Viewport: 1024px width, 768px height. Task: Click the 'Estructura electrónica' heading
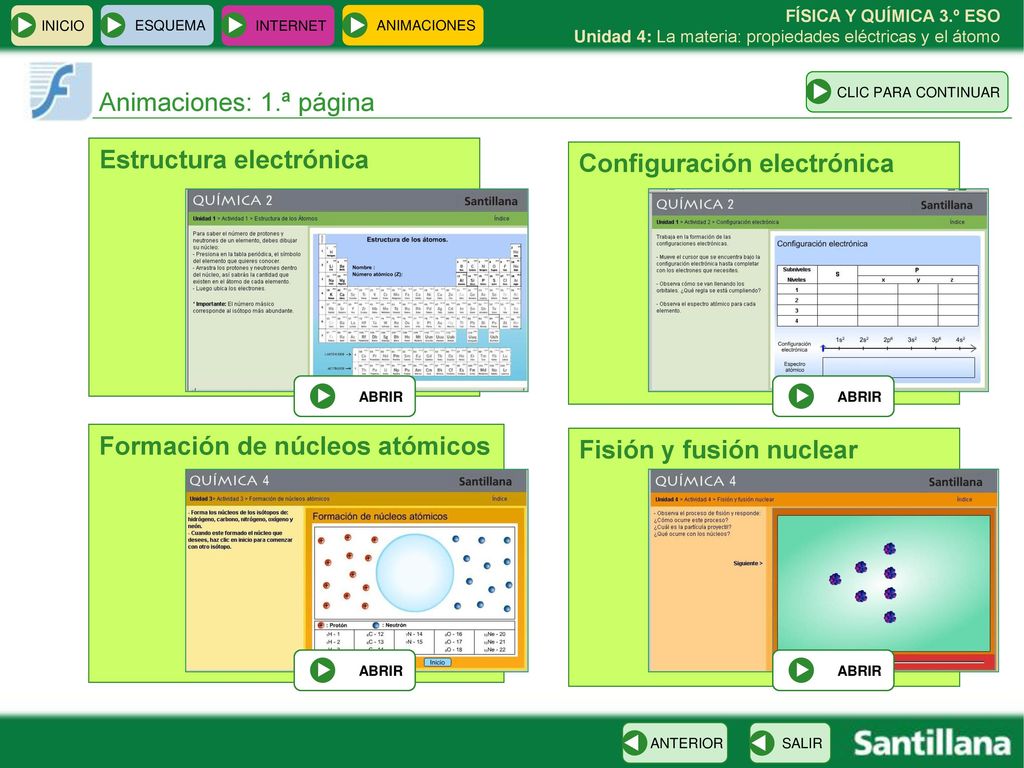click(x=234, y=160)
